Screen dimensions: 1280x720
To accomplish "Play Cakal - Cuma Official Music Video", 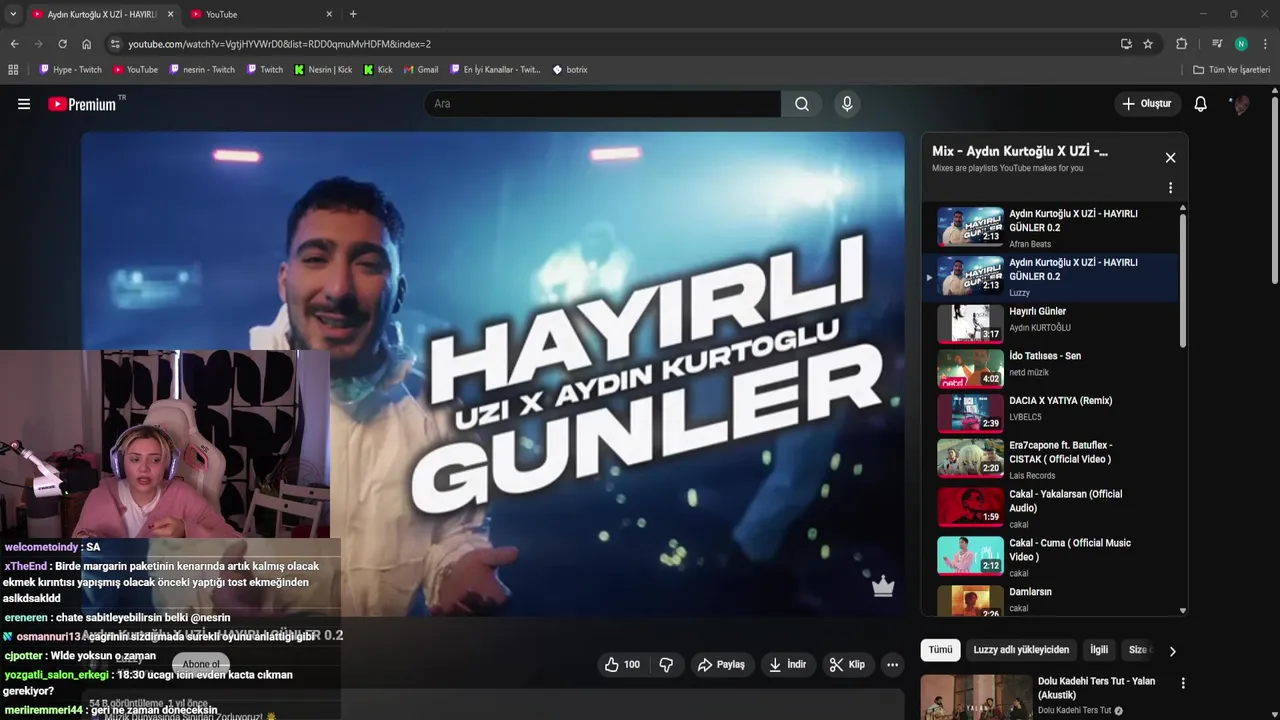I will pos(1050,557).
